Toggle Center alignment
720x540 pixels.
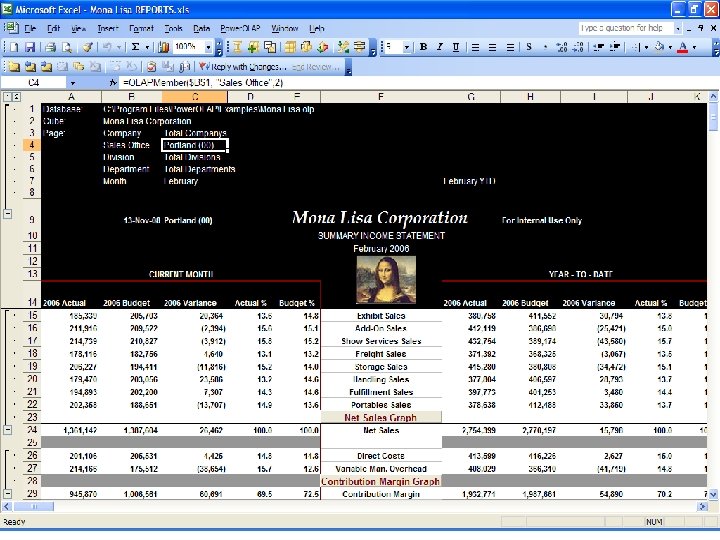click(x=492, y=47)
